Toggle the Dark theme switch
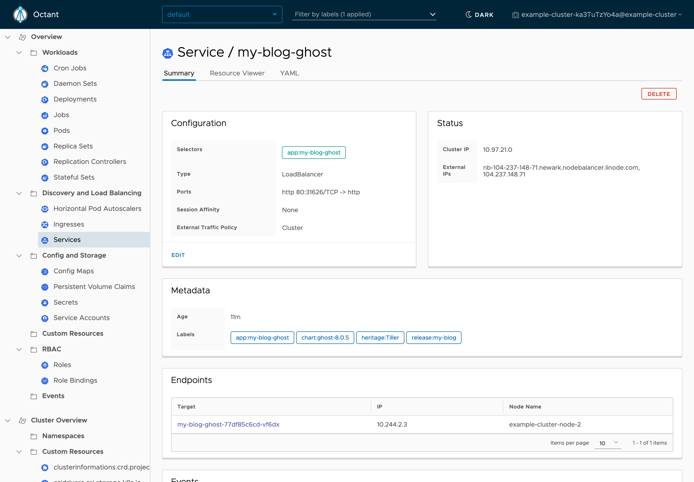The image size is (694, 482). pyautogui.click(x=479, y=15)
